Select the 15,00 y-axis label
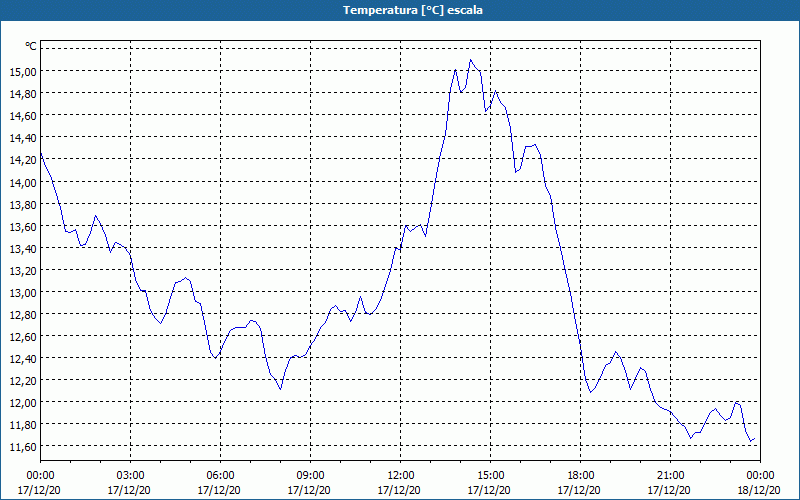The height and width of the screenshot is (500, 800). pyautogui.click(x=23, y=71)
